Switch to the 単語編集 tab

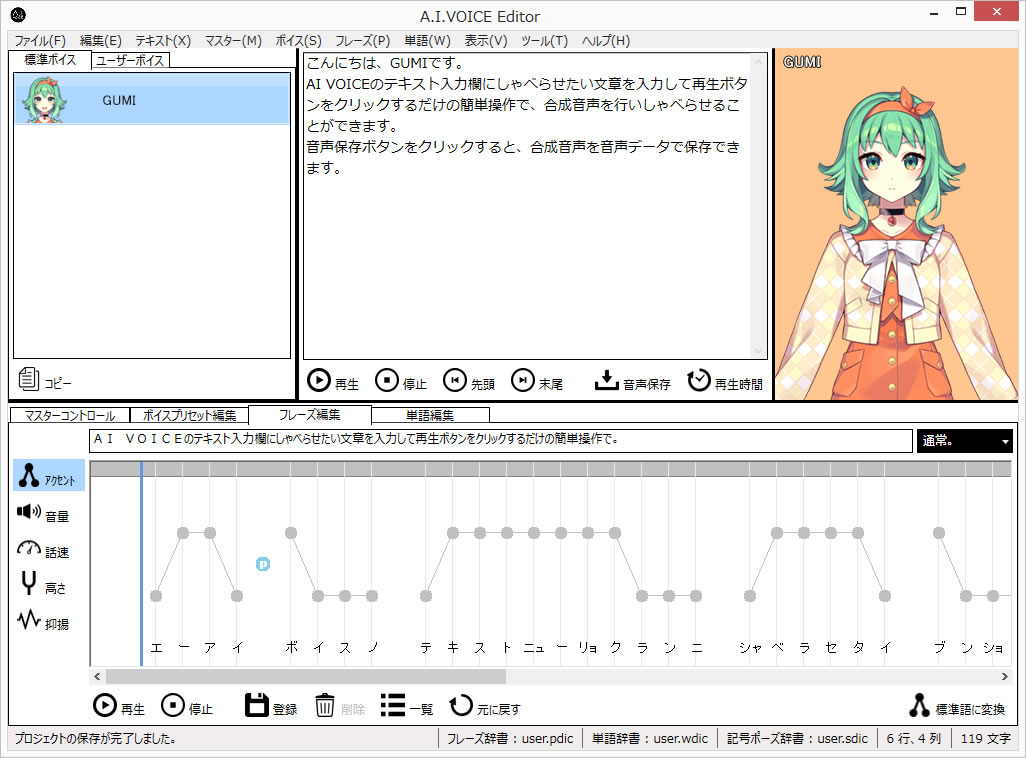coord(430,415)
